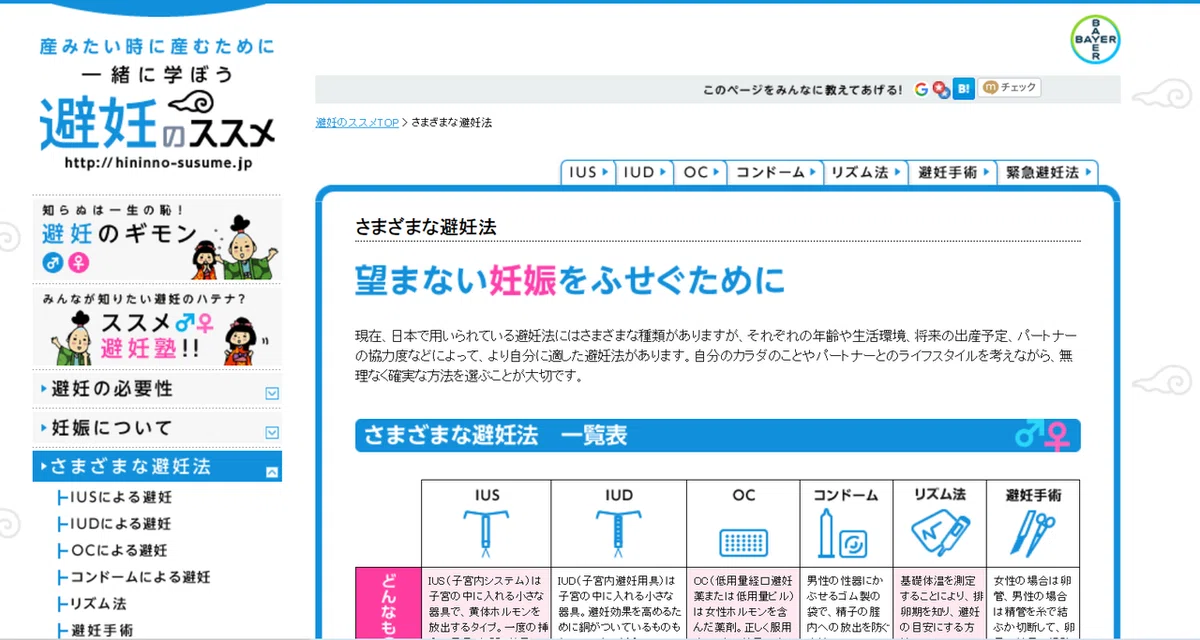Viewport: 1200px width, 640px height.
Task: Collapse the さまざまな避妊法 menu arrow
Action: (272, 471)
